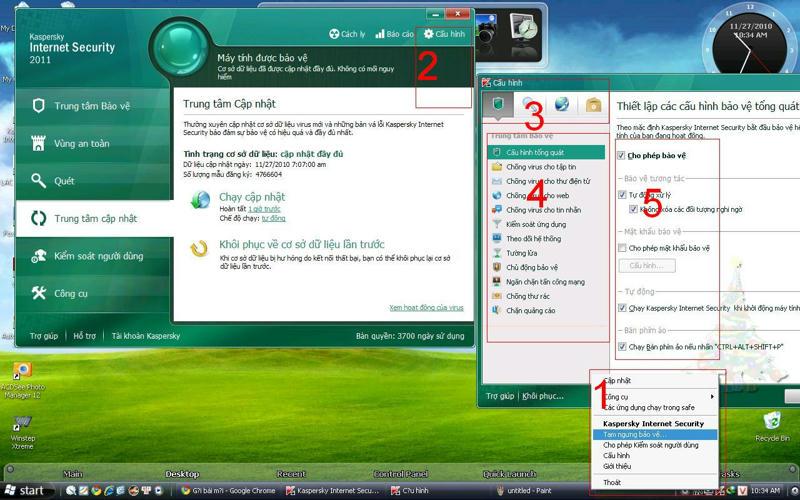
Task: Click the Windows start button
Action: 28,490
